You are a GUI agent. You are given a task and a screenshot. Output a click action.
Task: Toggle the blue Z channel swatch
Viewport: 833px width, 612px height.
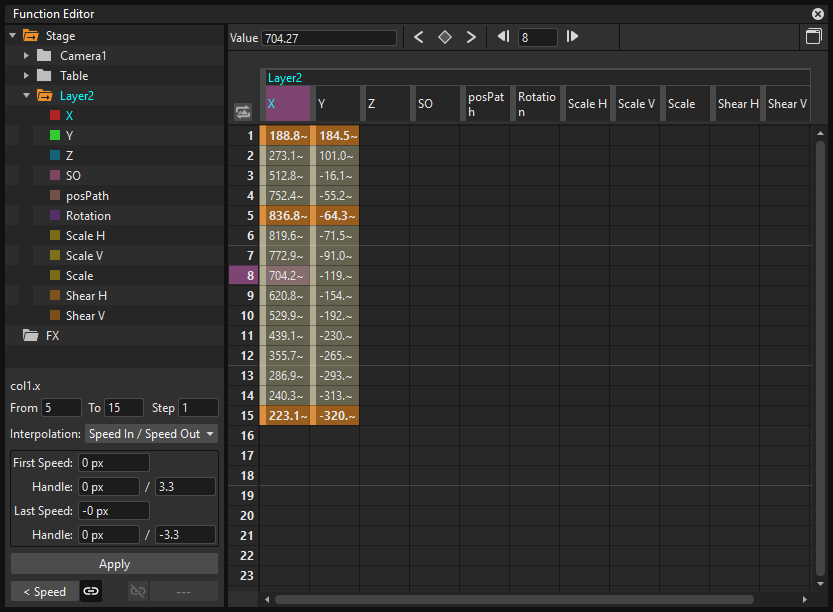pyautogui.click(x=55, y=155)
